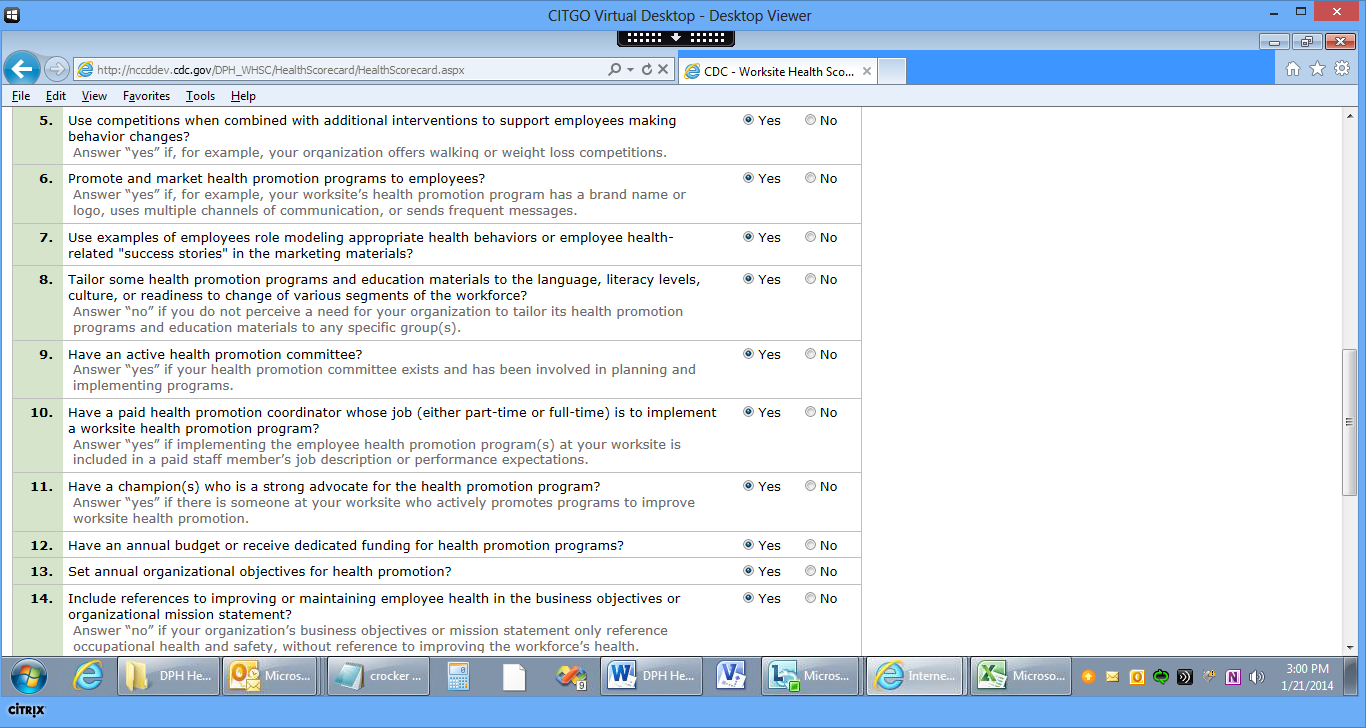Switch to Microsoft Lync in the taskbar
The image size is (1366, 728).
808,676
